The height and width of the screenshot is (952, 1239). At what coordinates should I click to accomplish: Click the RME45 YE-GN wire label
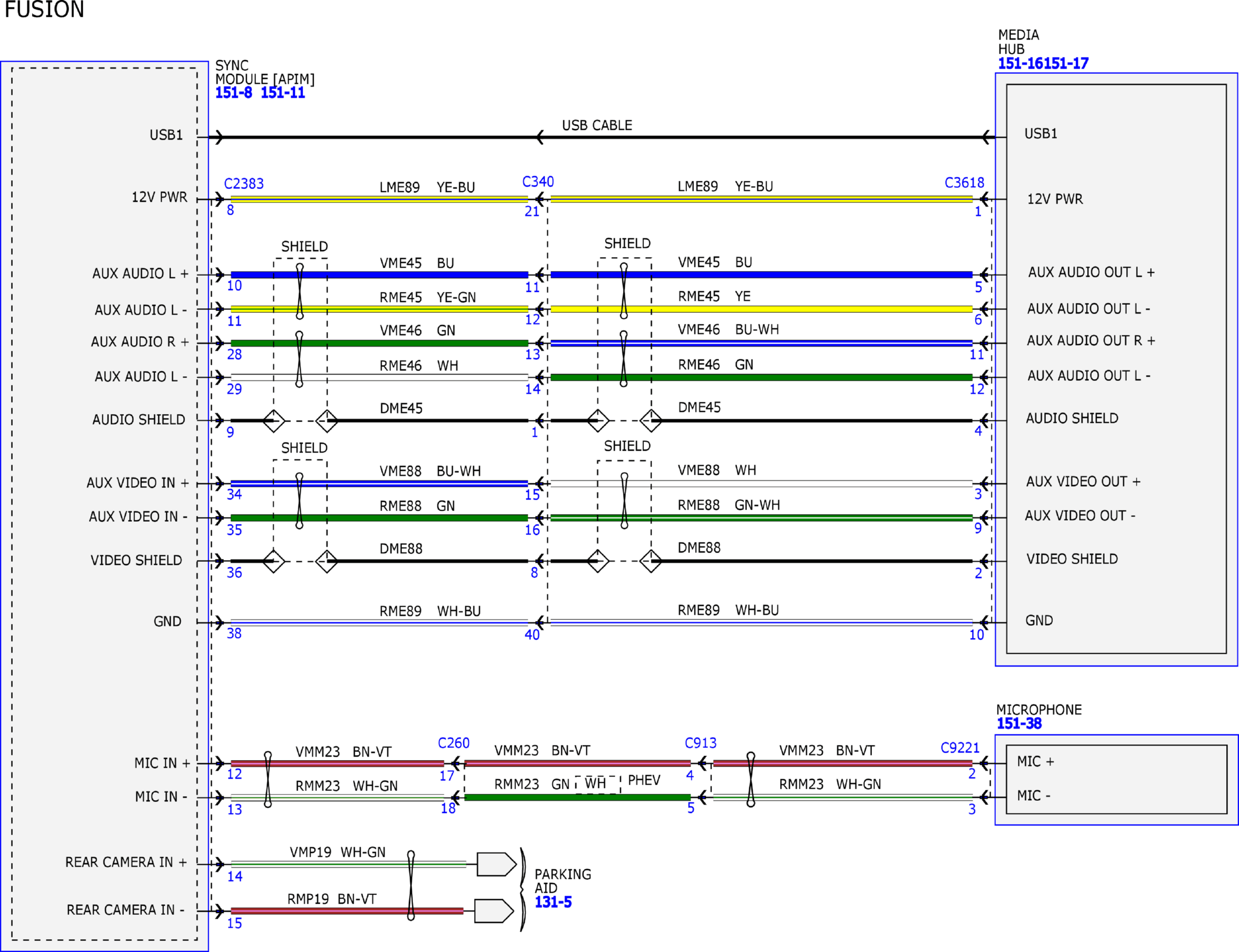click(x=428, y=297)
